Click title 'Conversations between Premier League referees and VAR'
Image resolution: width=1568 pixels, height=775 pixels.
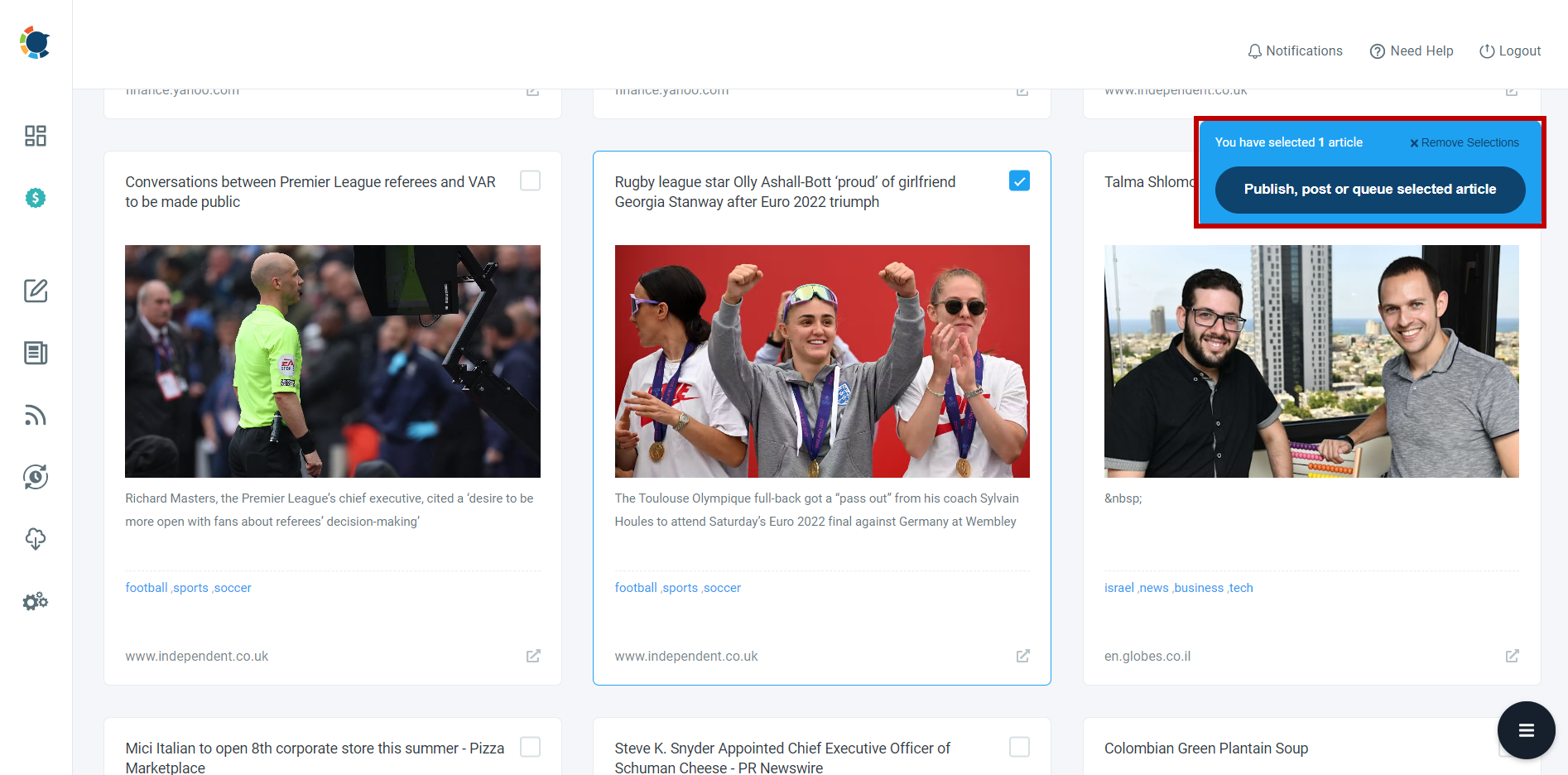tap(310, 192)
